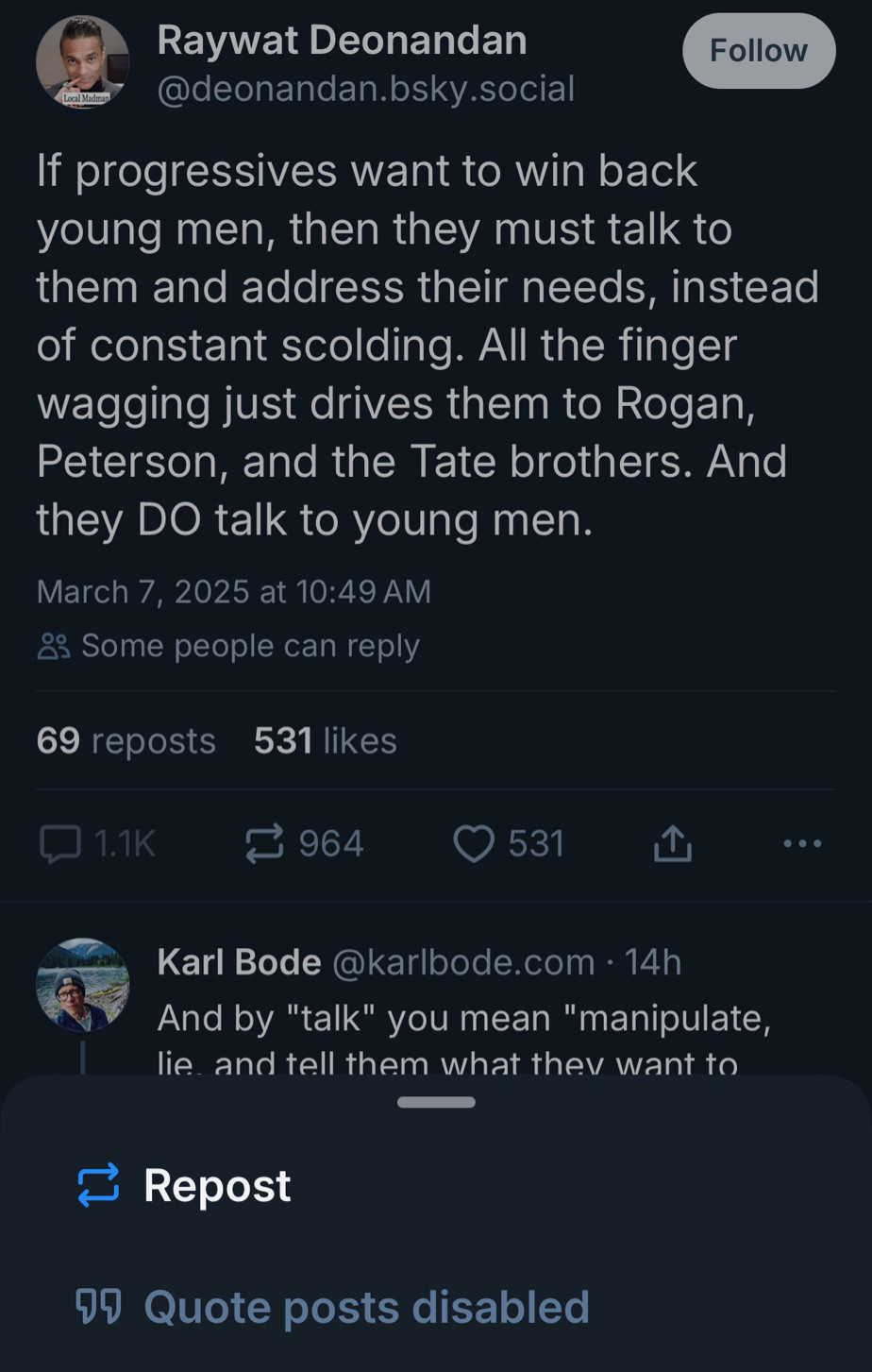Click the people icon beside reply settings
The width and height of the screenshot is (872, 1372).
[53, 646]
